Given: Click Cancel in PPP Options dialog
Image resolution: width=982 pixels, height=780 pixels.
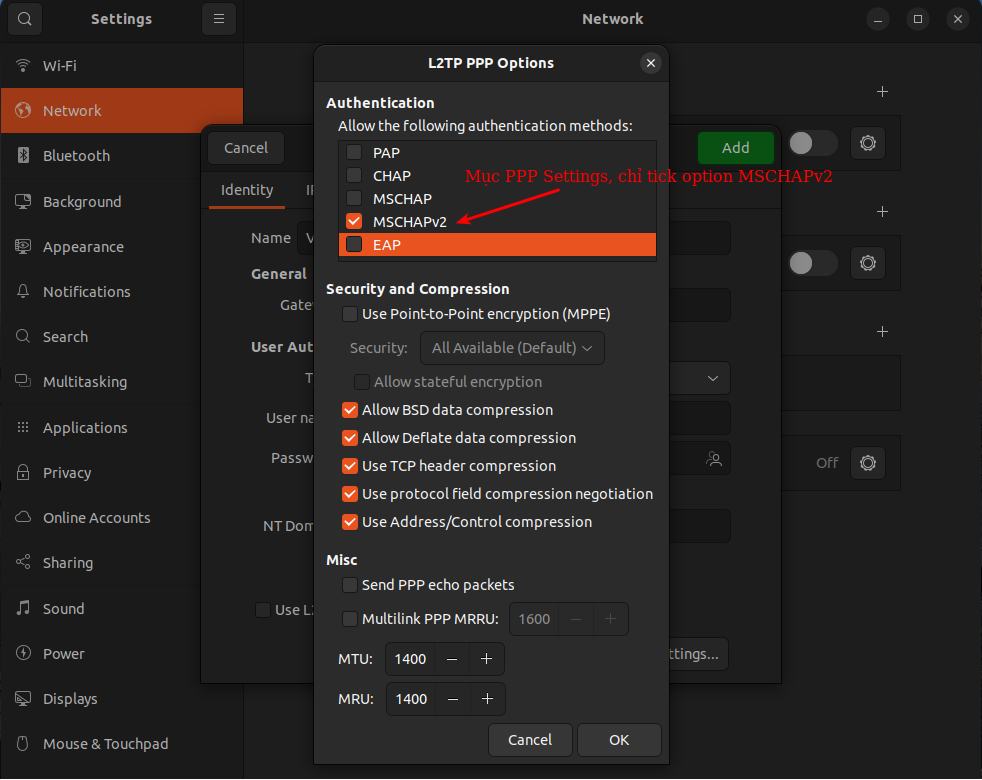Looking at the screenshot, I should point(530,740).
